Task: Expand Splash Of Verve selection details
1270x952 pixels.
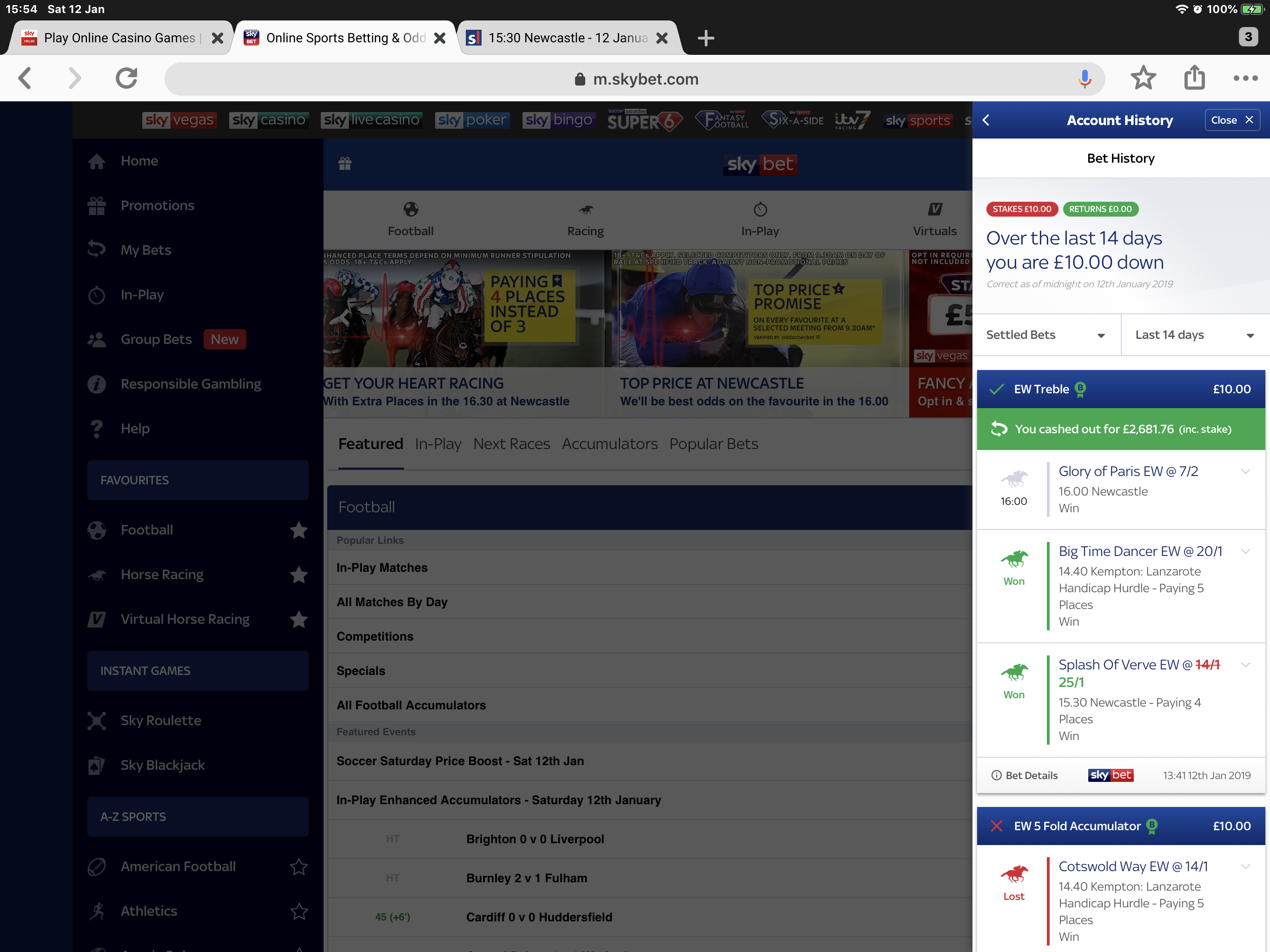Action: (1245, 664)
